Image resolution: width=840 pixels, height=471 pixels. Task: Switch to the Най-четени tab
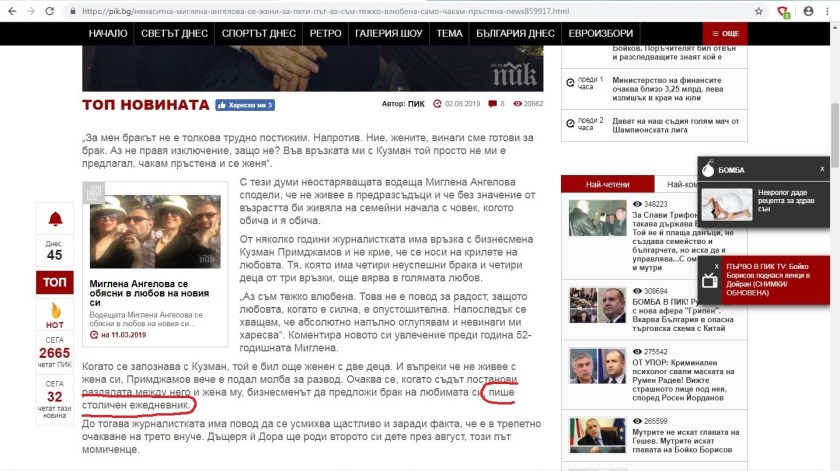coord(607,184)
